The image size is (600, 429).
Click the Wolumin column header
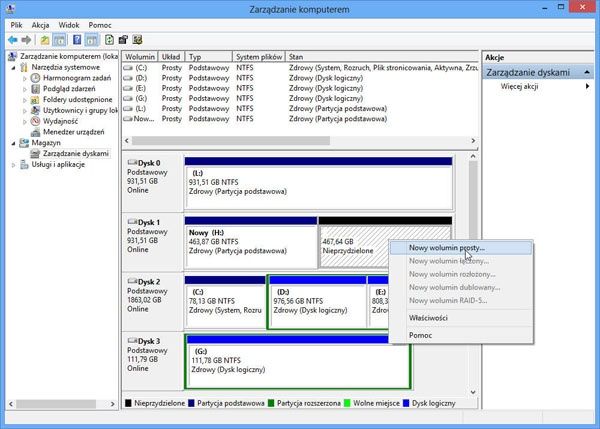(140, 57)
